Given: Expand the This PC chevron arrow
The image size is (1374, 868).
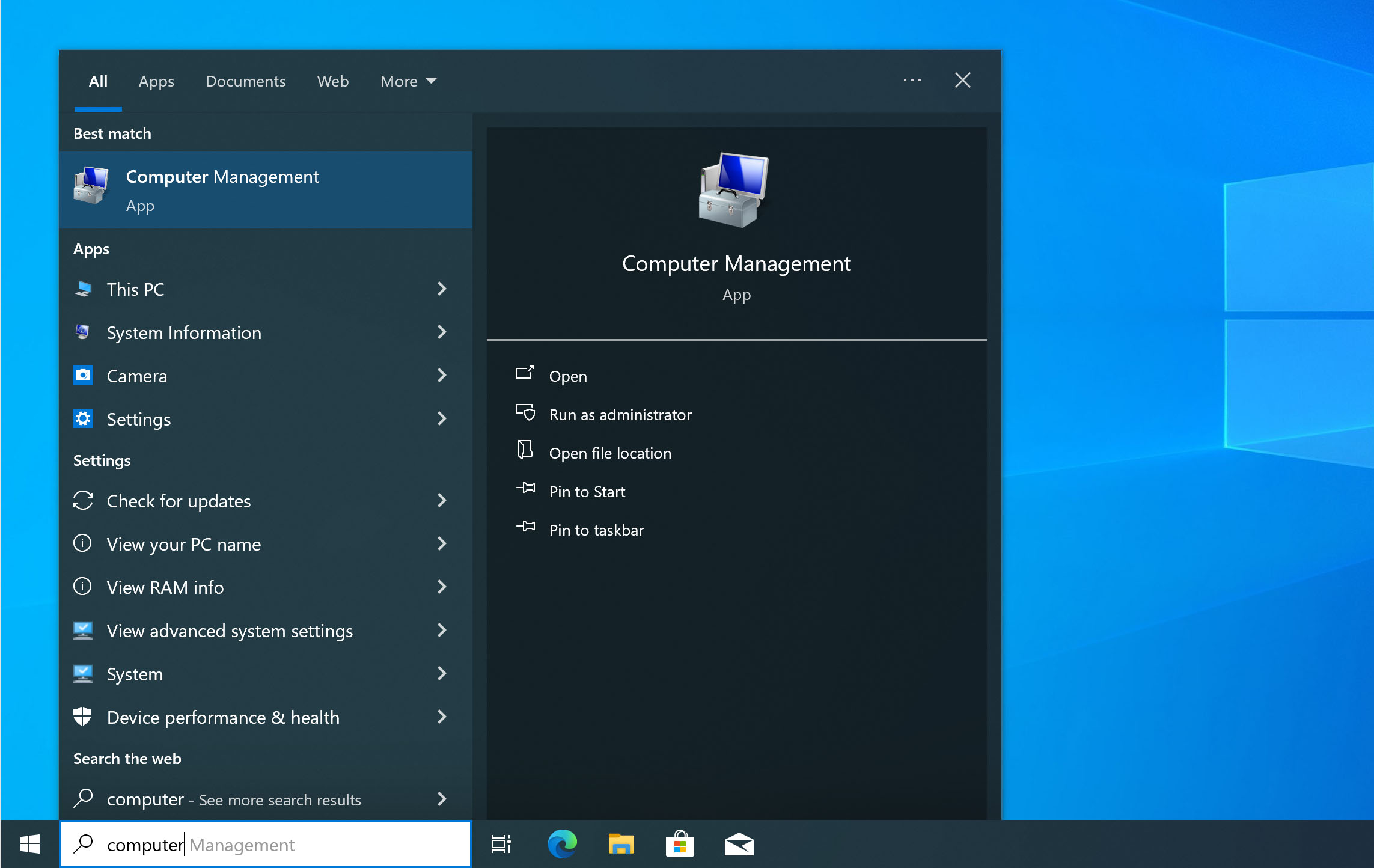Looking at the screenshot, I should click(442, 289).
